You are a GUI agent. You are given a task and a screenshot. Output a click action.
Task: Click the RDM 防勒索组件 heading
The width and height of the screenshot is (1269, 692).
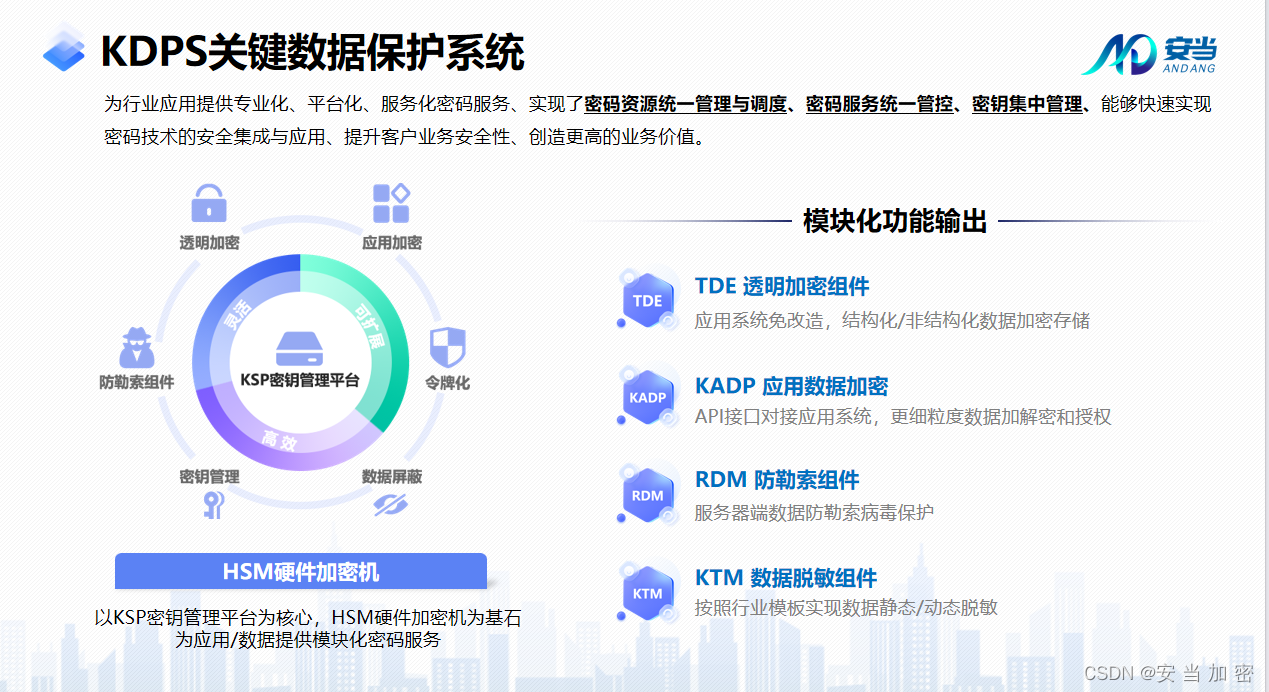tap(777, 480)
